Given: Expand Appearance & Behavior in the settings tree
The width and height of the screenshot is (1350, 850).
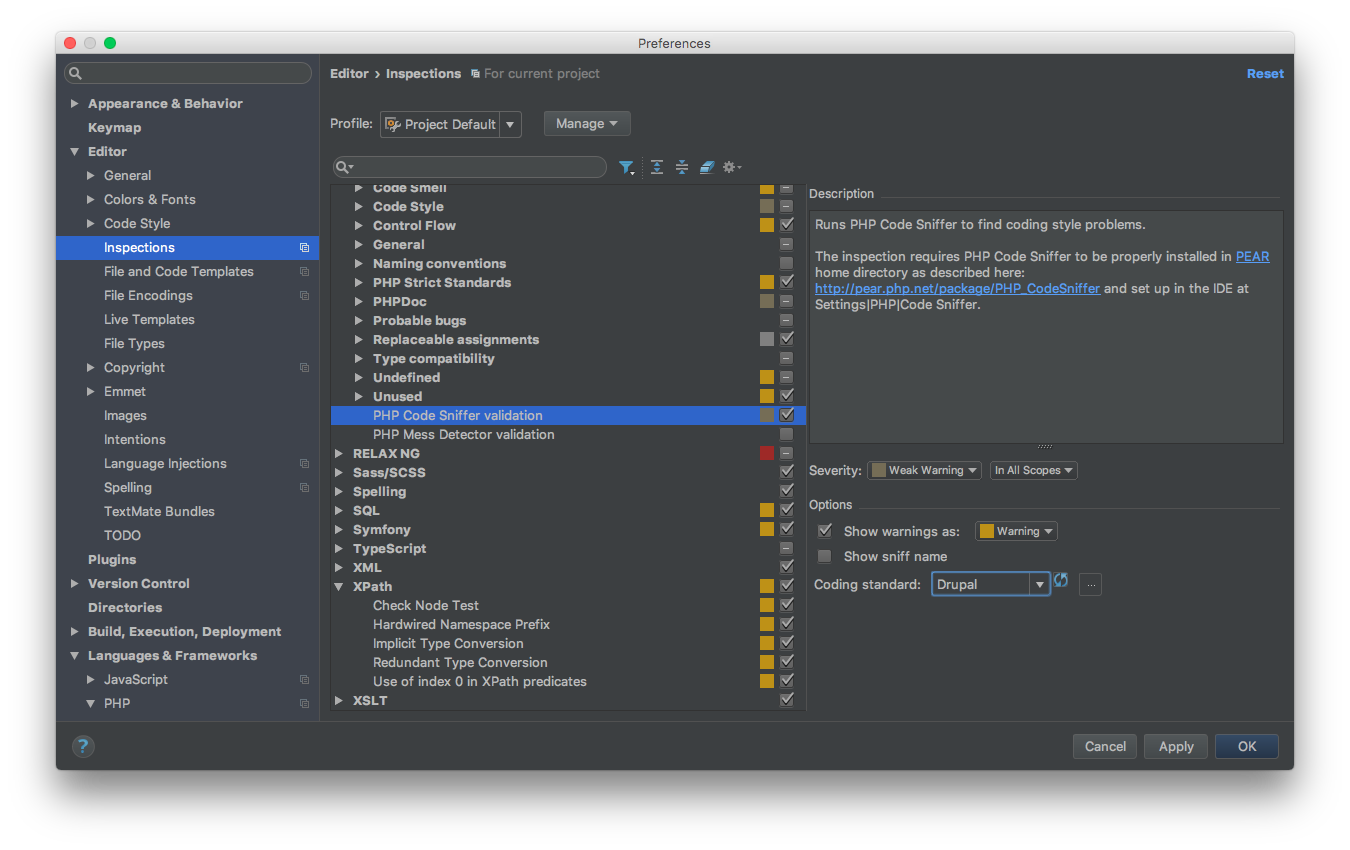Looking at the screenshot, I should pyautogui.click(x=74, y=104).
